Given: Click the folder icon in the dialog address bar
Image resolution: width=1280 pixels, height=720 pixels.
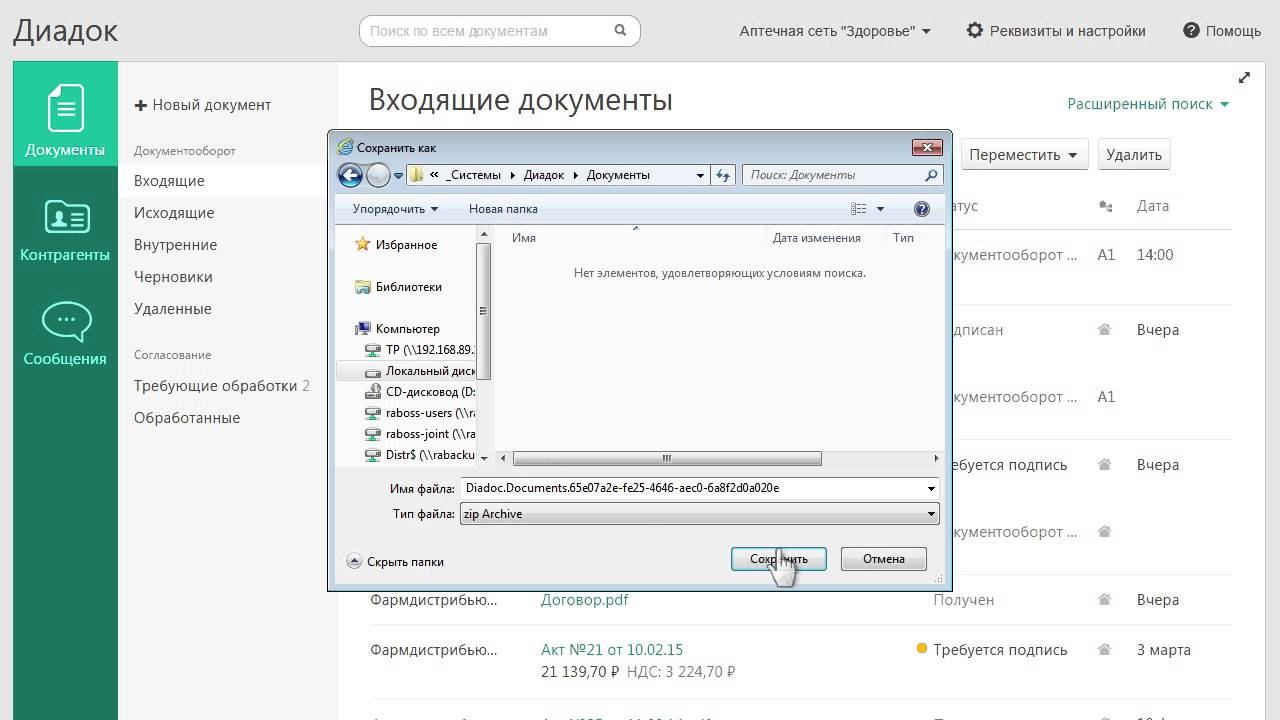Looking at the screenshot, I should pos(417,175).
